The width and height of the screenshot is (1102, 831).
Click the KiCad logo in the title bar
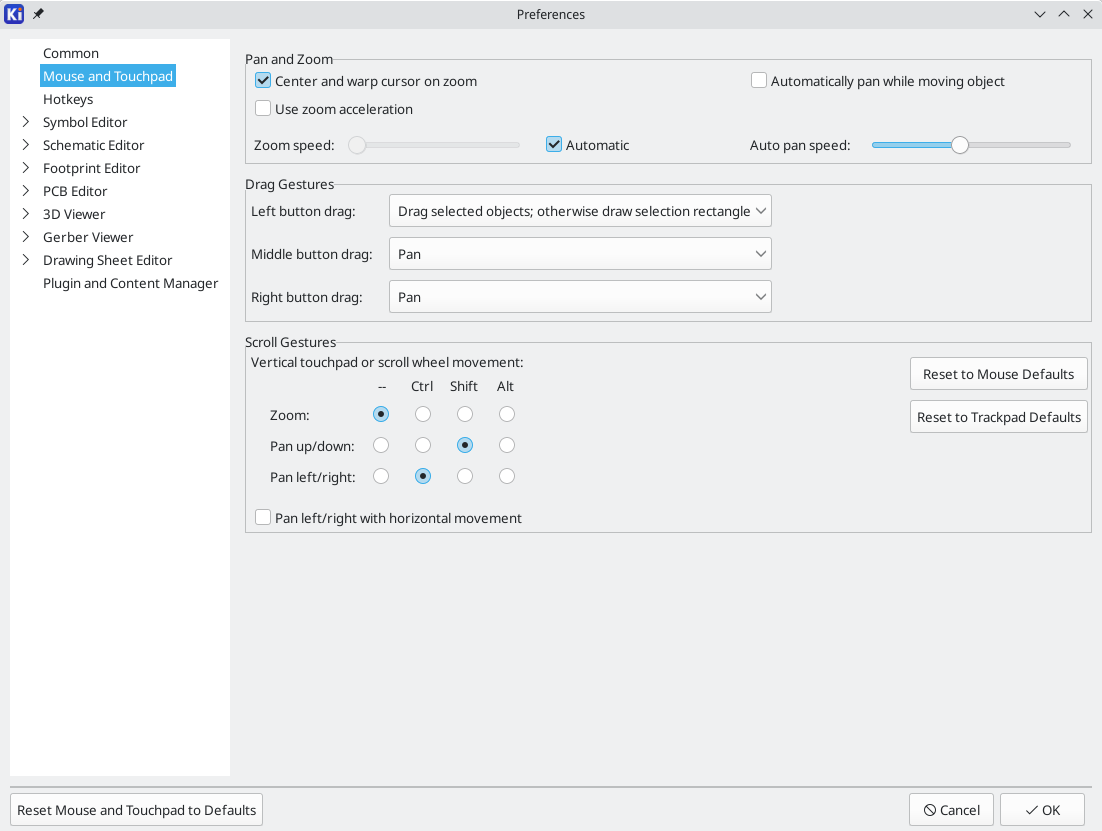(13, 14)
